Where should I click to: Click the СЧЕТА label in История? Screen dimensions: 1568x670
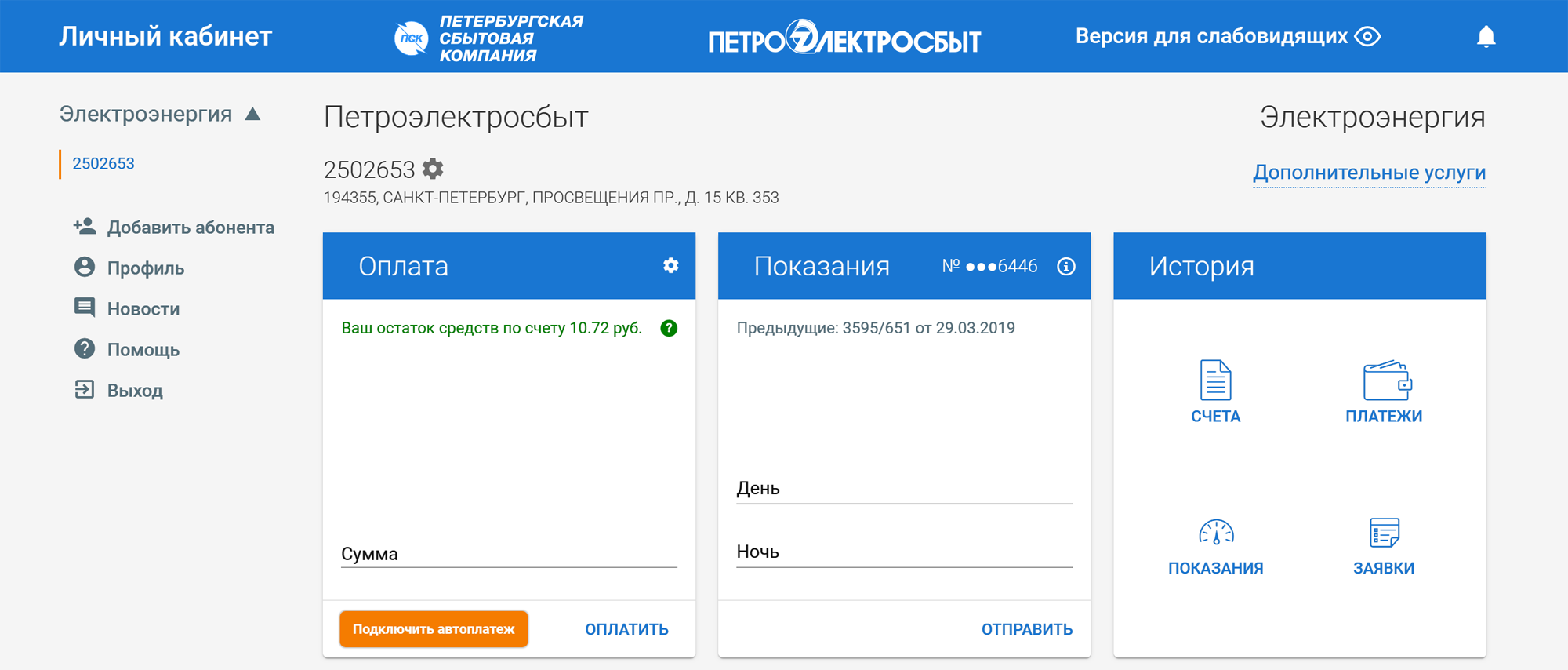1216,417
